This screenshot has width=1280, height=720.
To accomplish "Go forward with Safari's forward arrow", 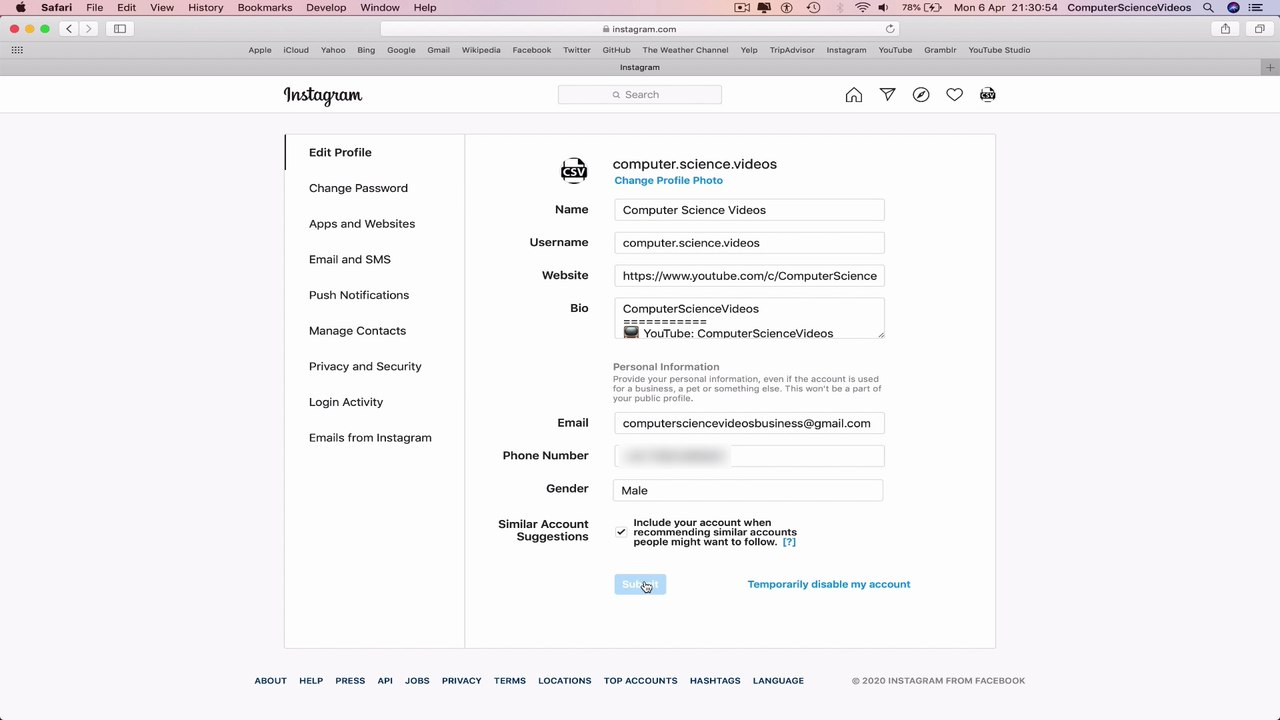I will coord(88,29).
